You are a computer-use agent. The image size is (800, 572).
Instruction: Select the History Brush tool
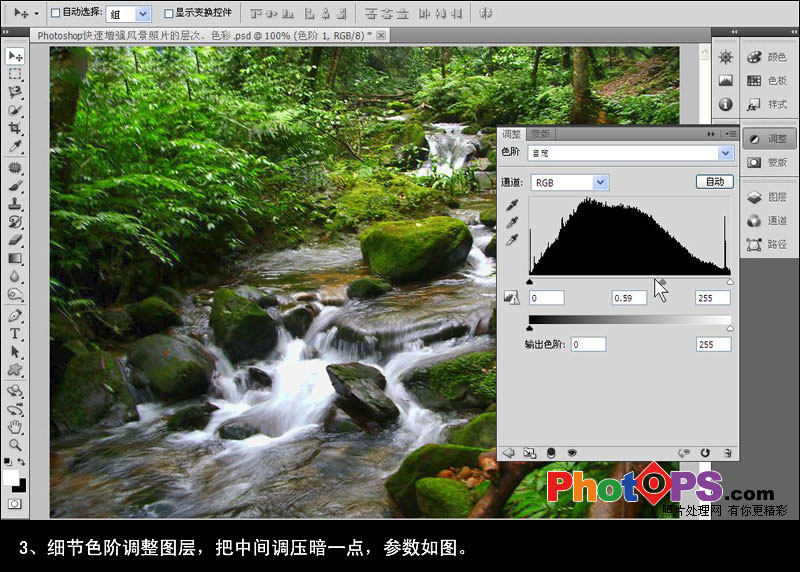click(15, 222)
